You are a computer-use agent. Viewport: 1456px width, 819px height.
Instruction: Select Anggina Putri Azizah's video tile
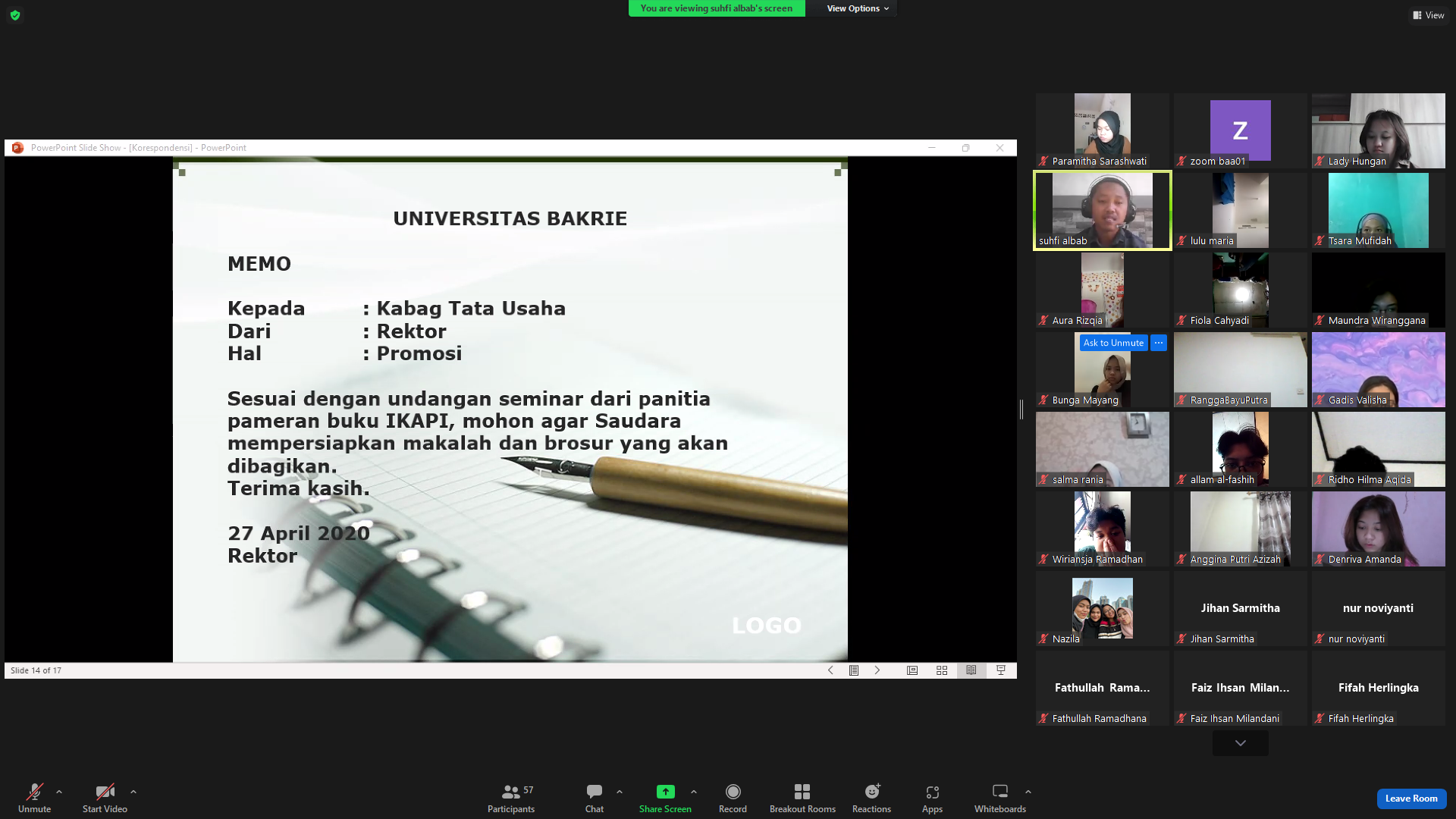tap(1241, 529)
